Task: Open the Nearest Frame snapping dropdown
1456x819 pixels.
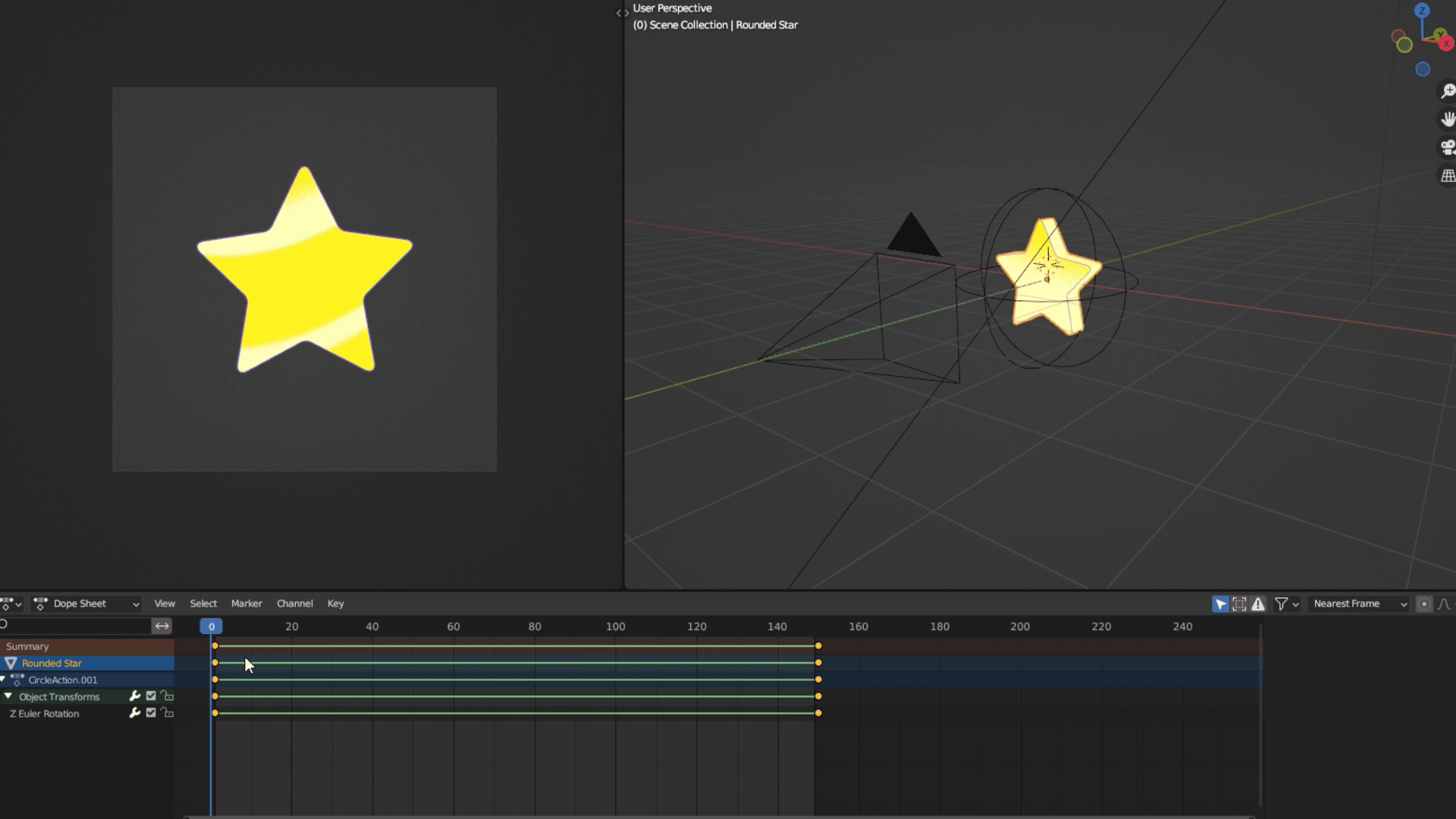Action: click(1359, 604)
